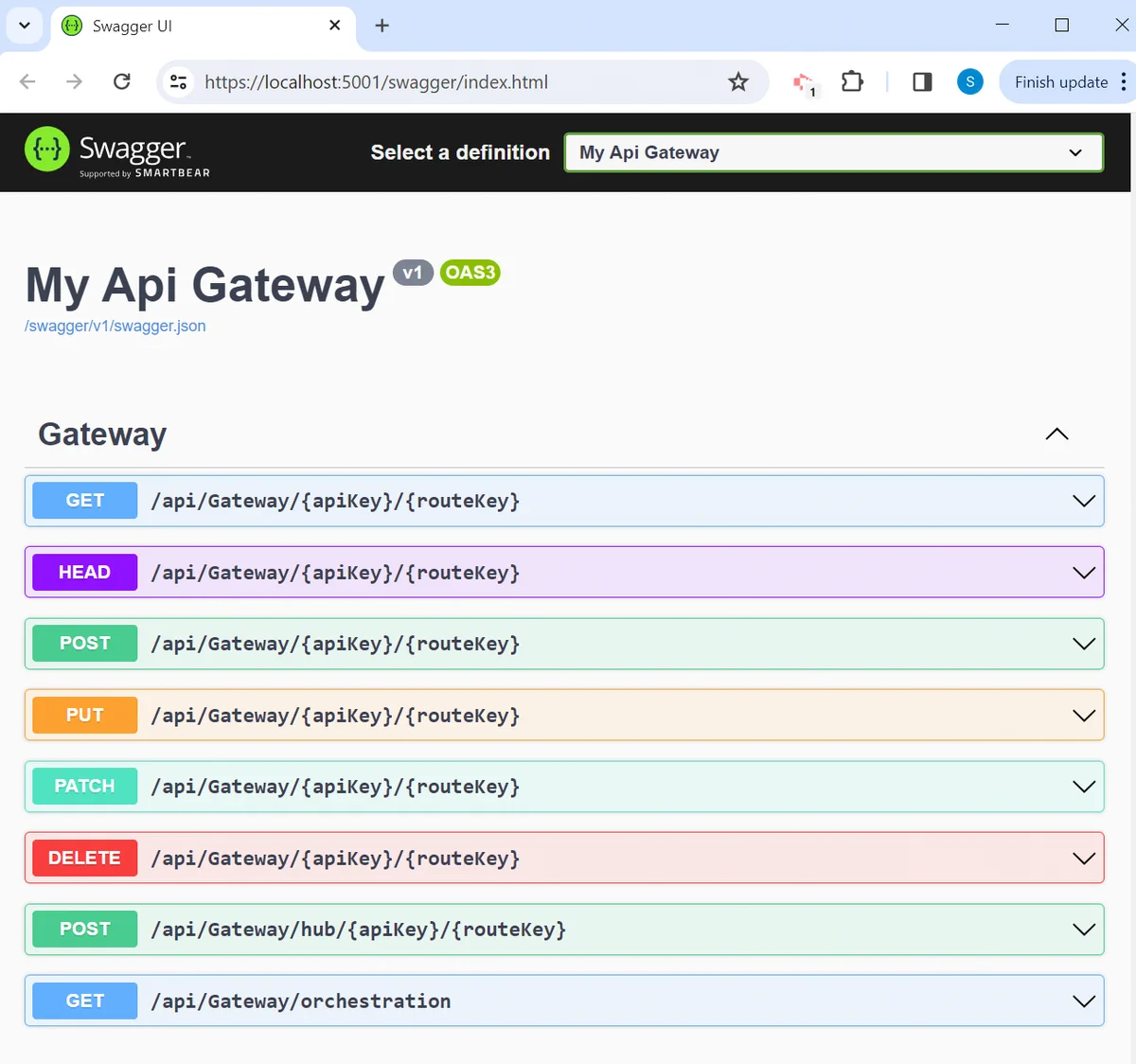
Task: Click the DELETE method badge
Action: point(85,859)
